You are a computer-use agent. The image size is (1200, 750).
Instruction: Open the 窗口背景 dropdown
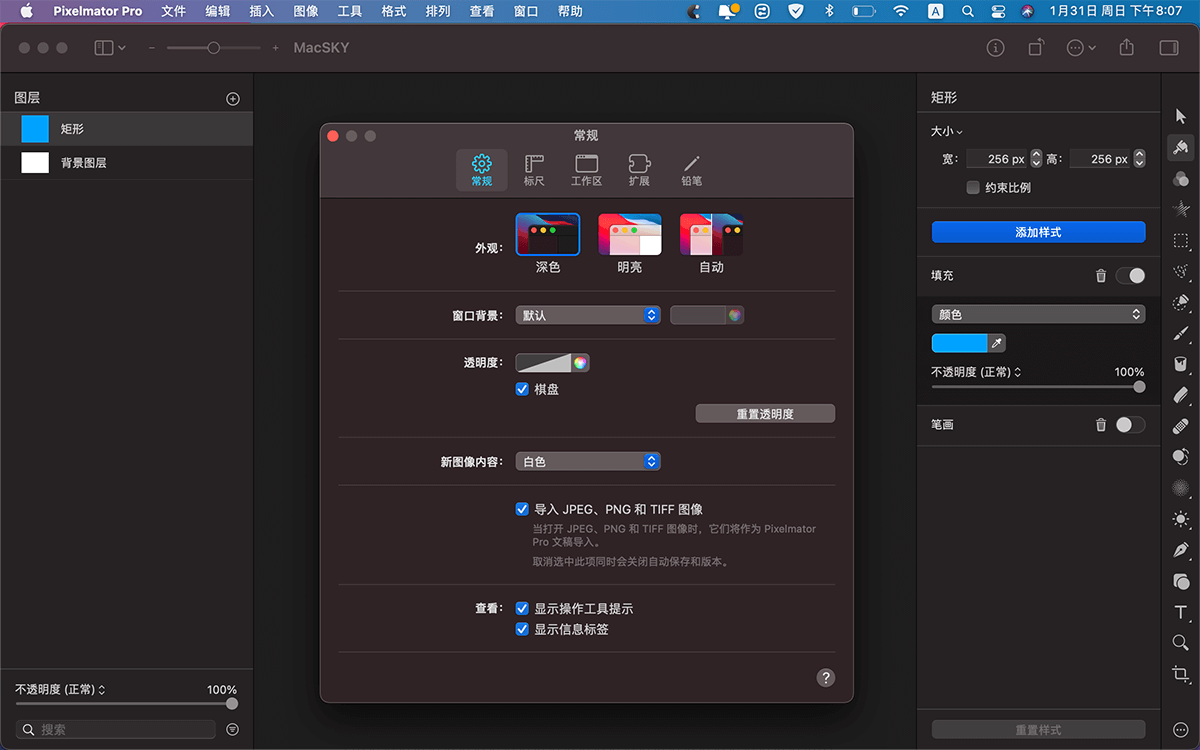[588, 315]
